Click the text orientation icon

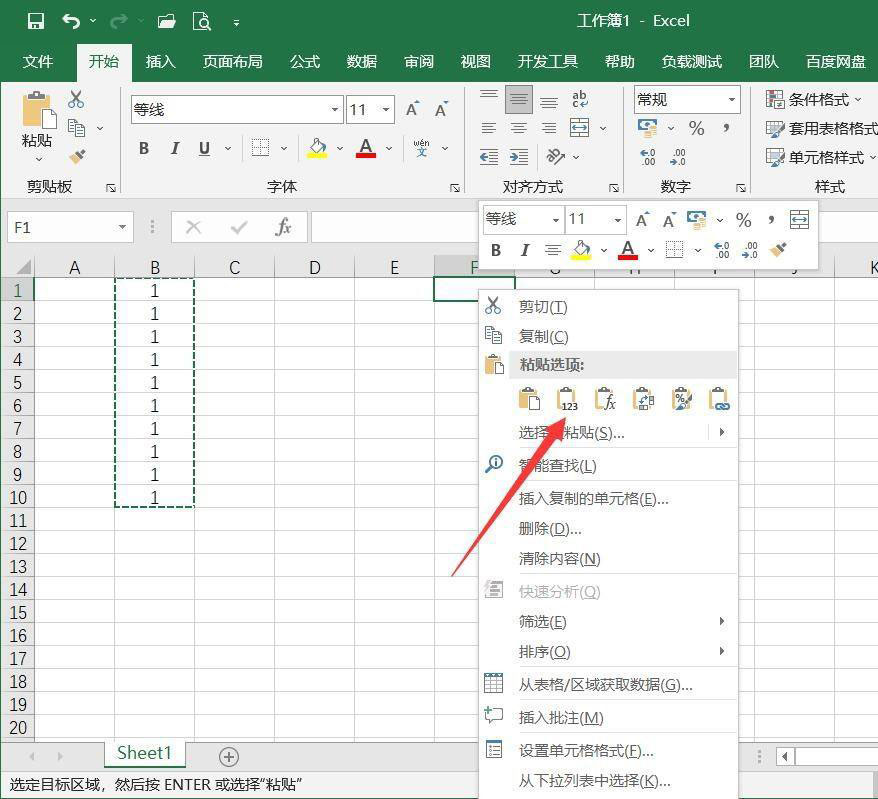click(x=555, y=157)
